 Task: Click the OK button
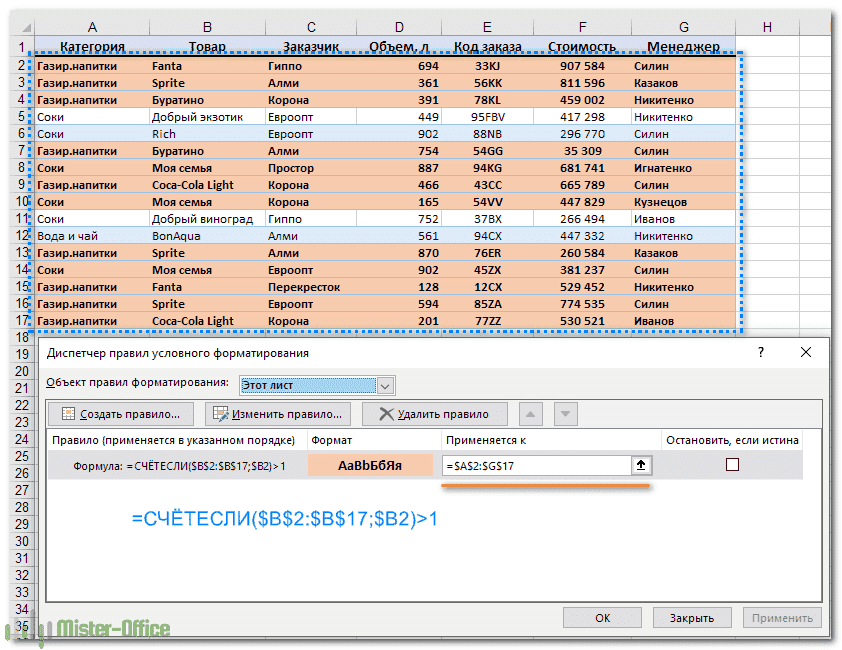click(x=602, y=618)
